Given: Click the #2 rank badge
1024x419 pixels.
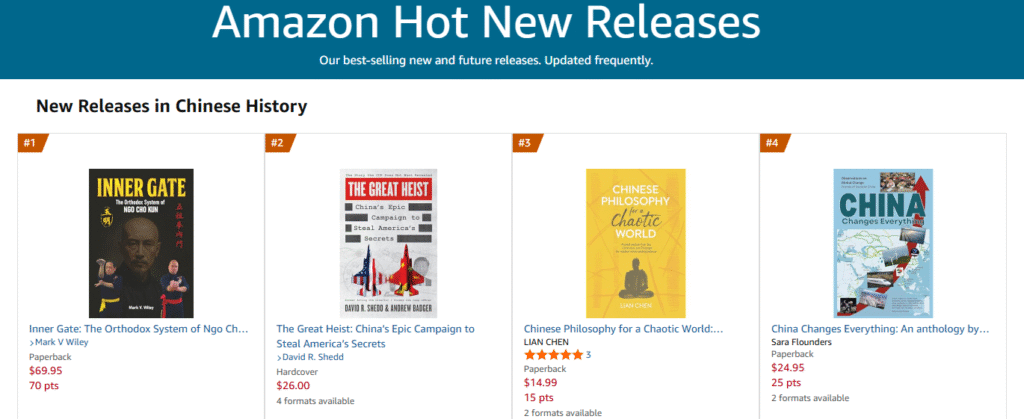Looking at the screenshot, I should point(278,143).
